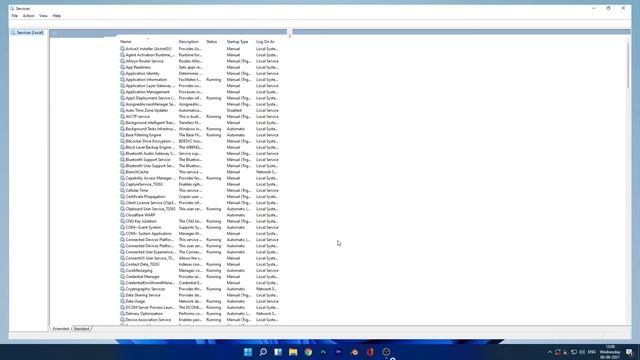640x360 pixels.
Task: Click the BranchCache service gear icon
Action: click(122, 172)
